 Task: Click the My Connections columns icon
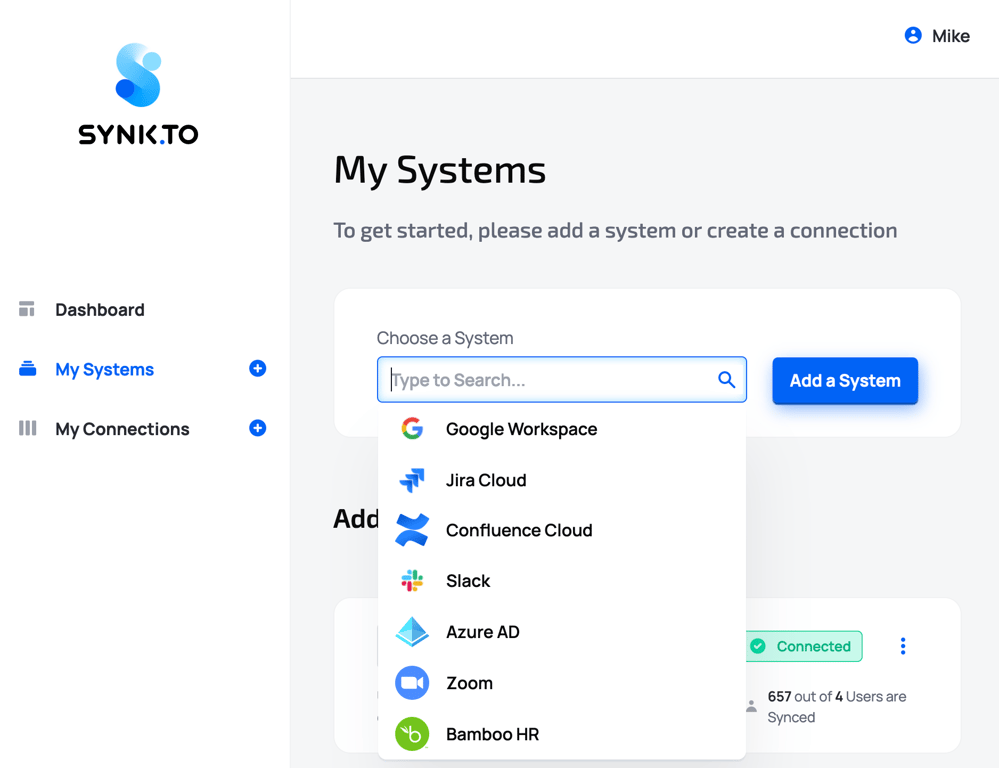point(27,428)
